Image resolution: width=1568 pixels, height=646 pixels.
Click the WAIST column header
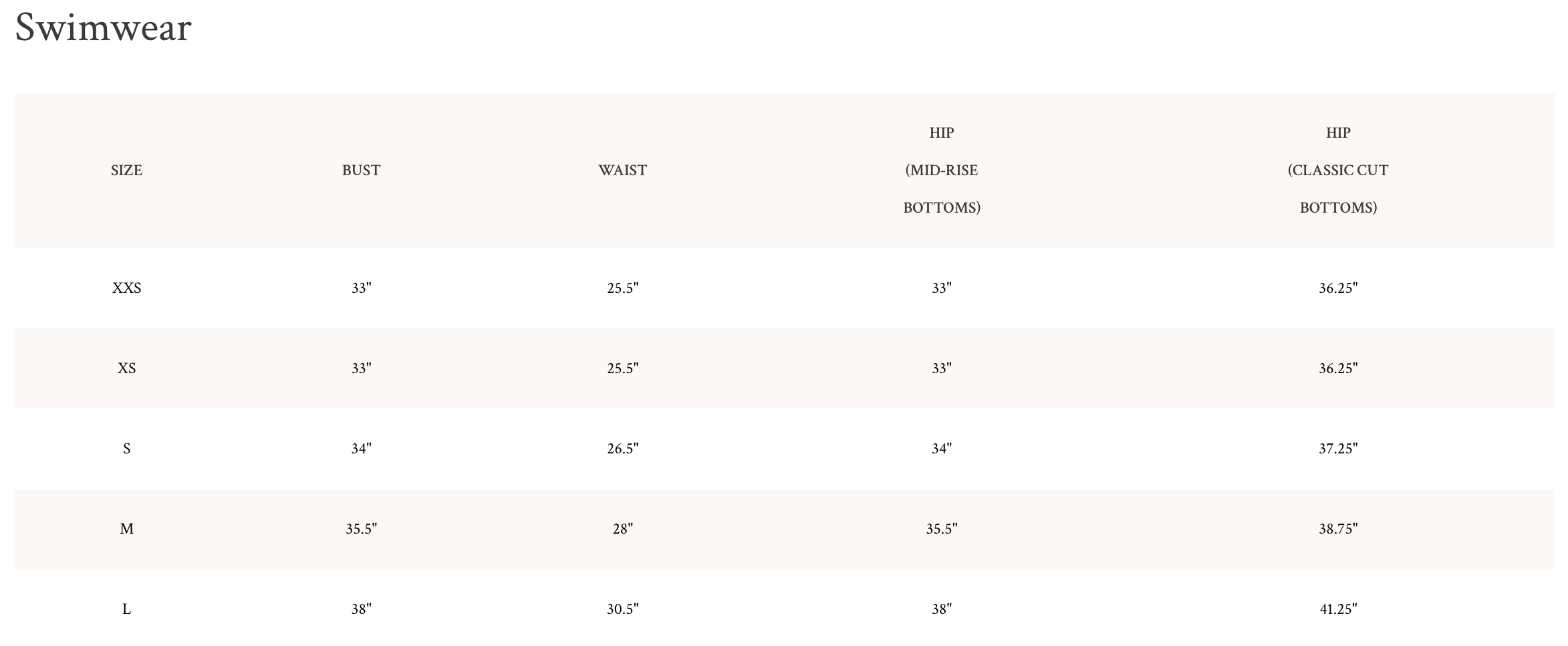[x=622, y=171]
